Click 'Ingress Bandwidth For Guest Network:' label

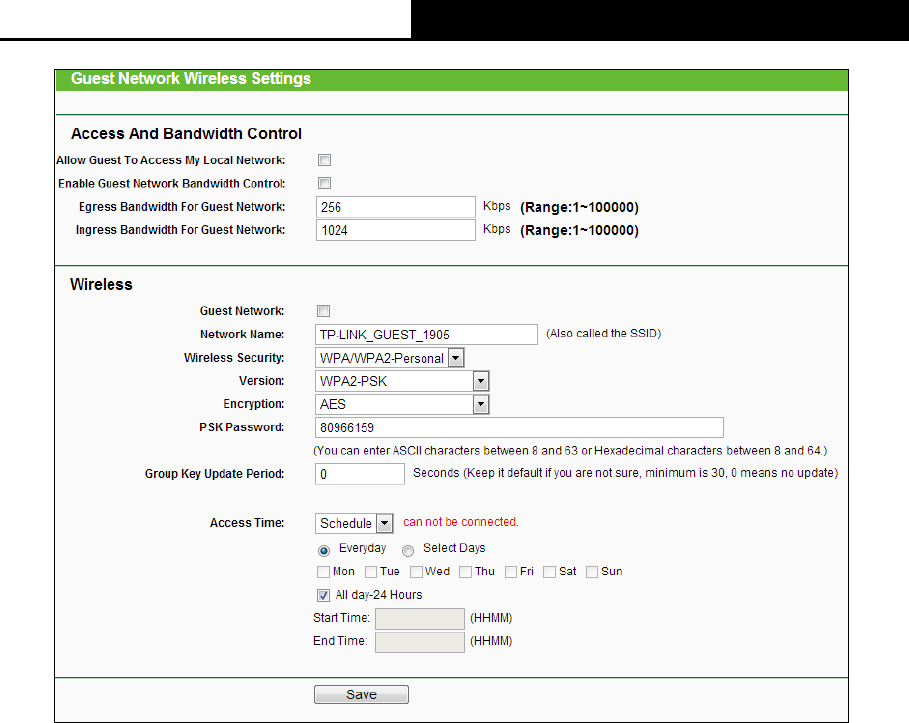pos(180,230)
